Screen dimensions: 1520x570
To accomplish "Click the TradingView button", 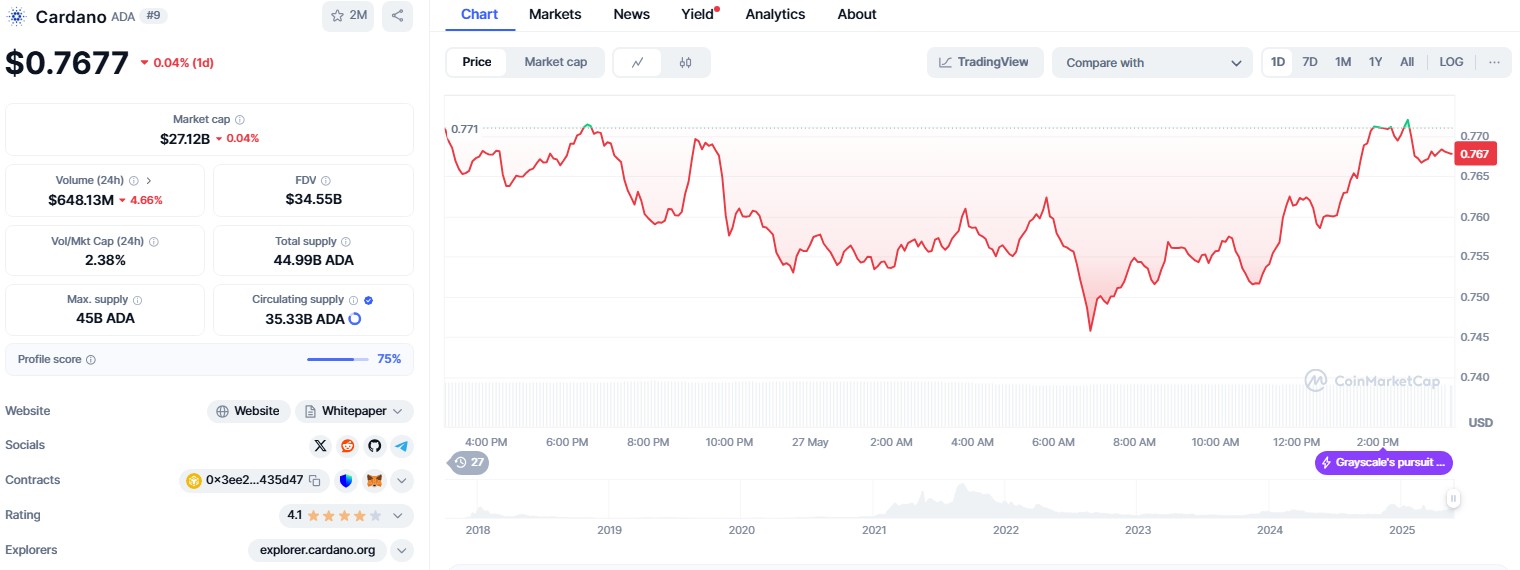I will [984, 62].
